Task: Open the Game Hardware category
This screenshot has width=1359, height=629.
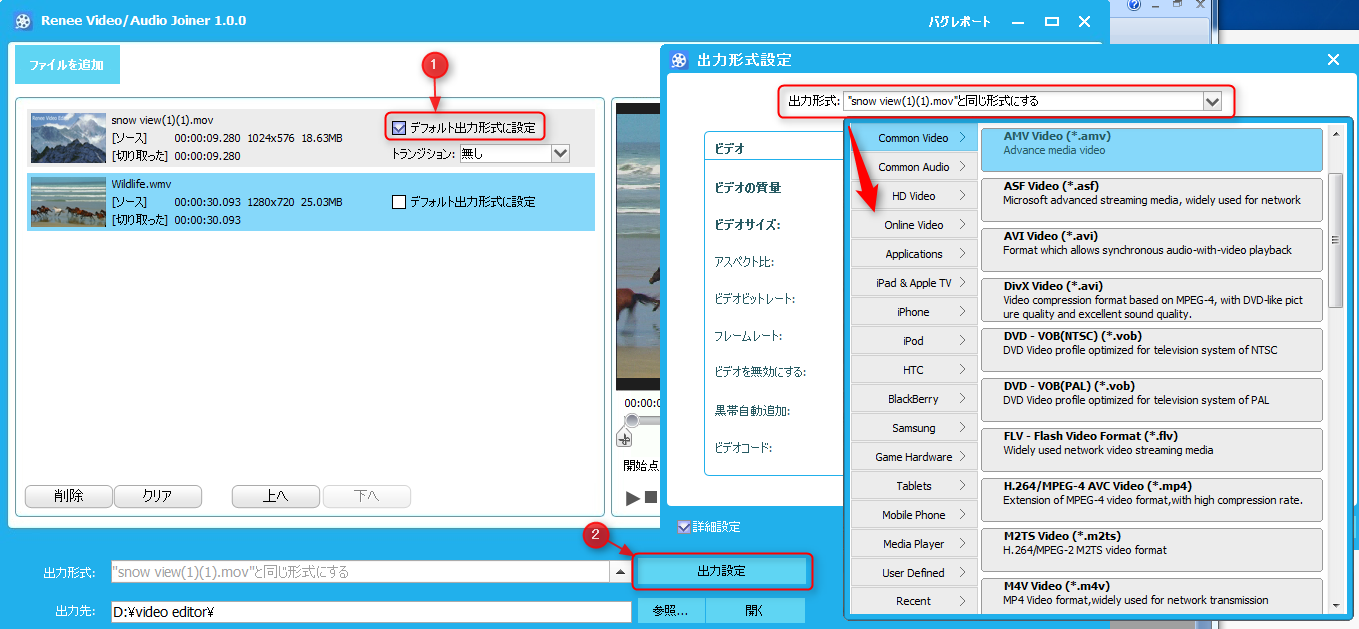Action: click(x=914, y=457)
